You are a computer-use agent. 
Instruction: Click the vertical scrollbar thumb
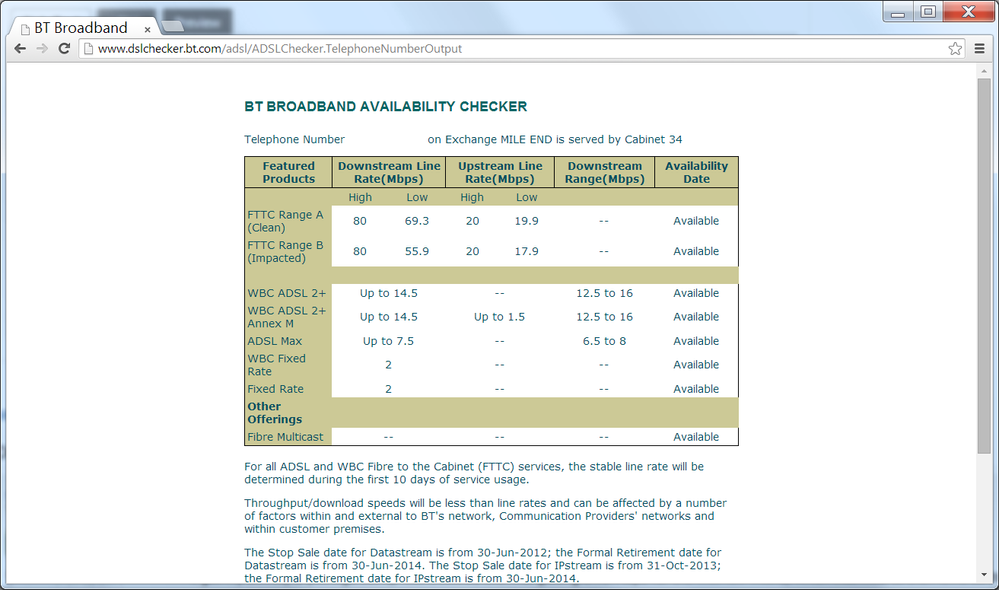(984, 266)
